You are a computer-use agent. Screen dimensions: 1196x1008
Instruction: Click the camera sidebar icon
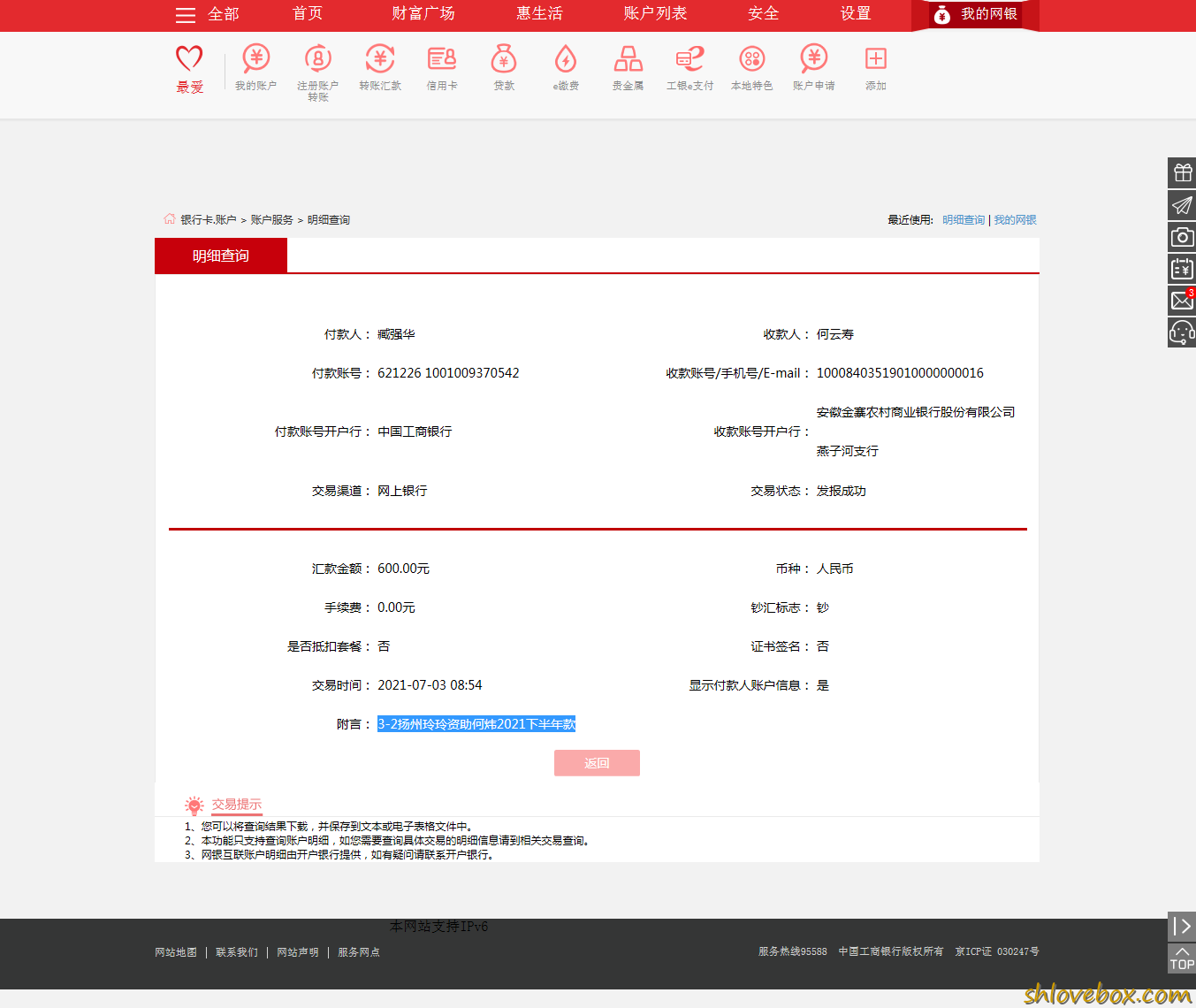point(1182,237)
